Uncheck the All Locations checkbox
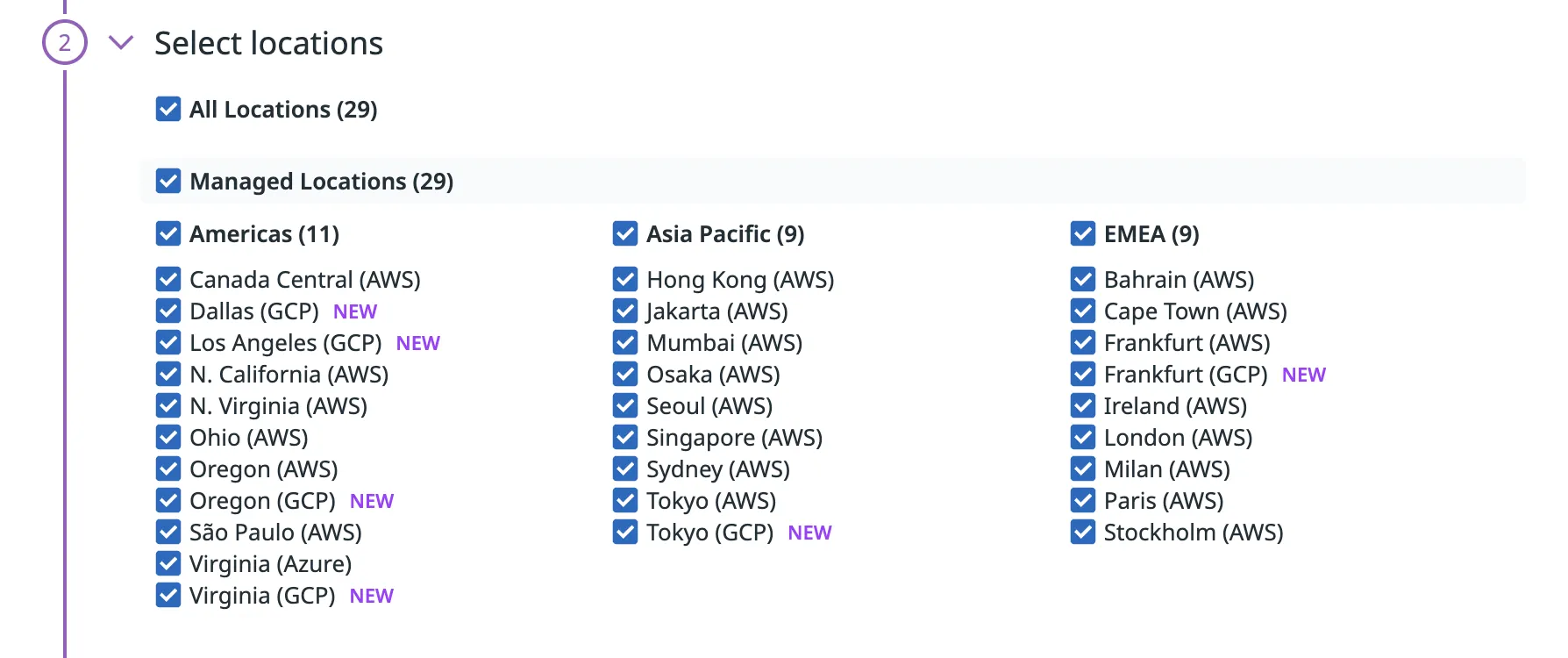 point(168,109)
